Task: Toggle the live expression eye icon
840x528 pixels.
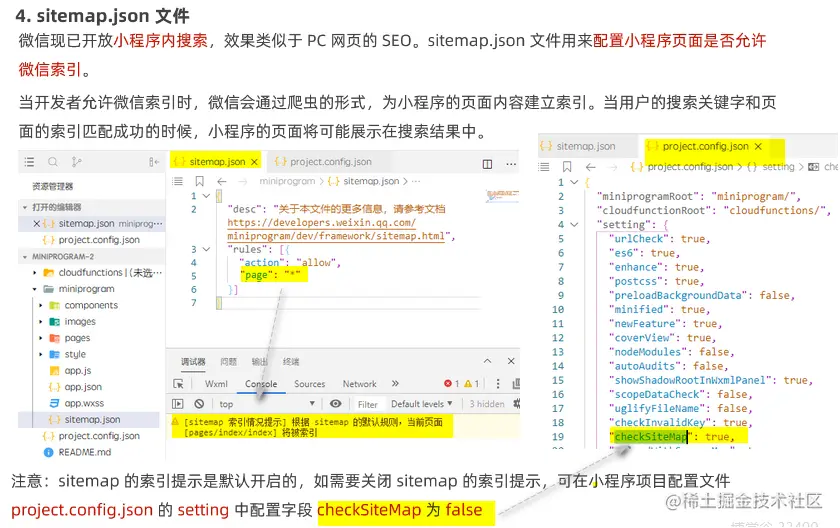Action: [335, 404]
